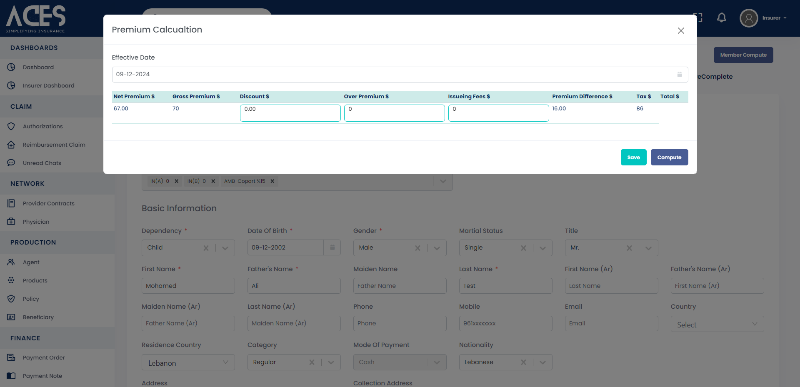Open Provider Contracts in the sidebar
Screen dimensions: 800x387
tap(48, 203)
